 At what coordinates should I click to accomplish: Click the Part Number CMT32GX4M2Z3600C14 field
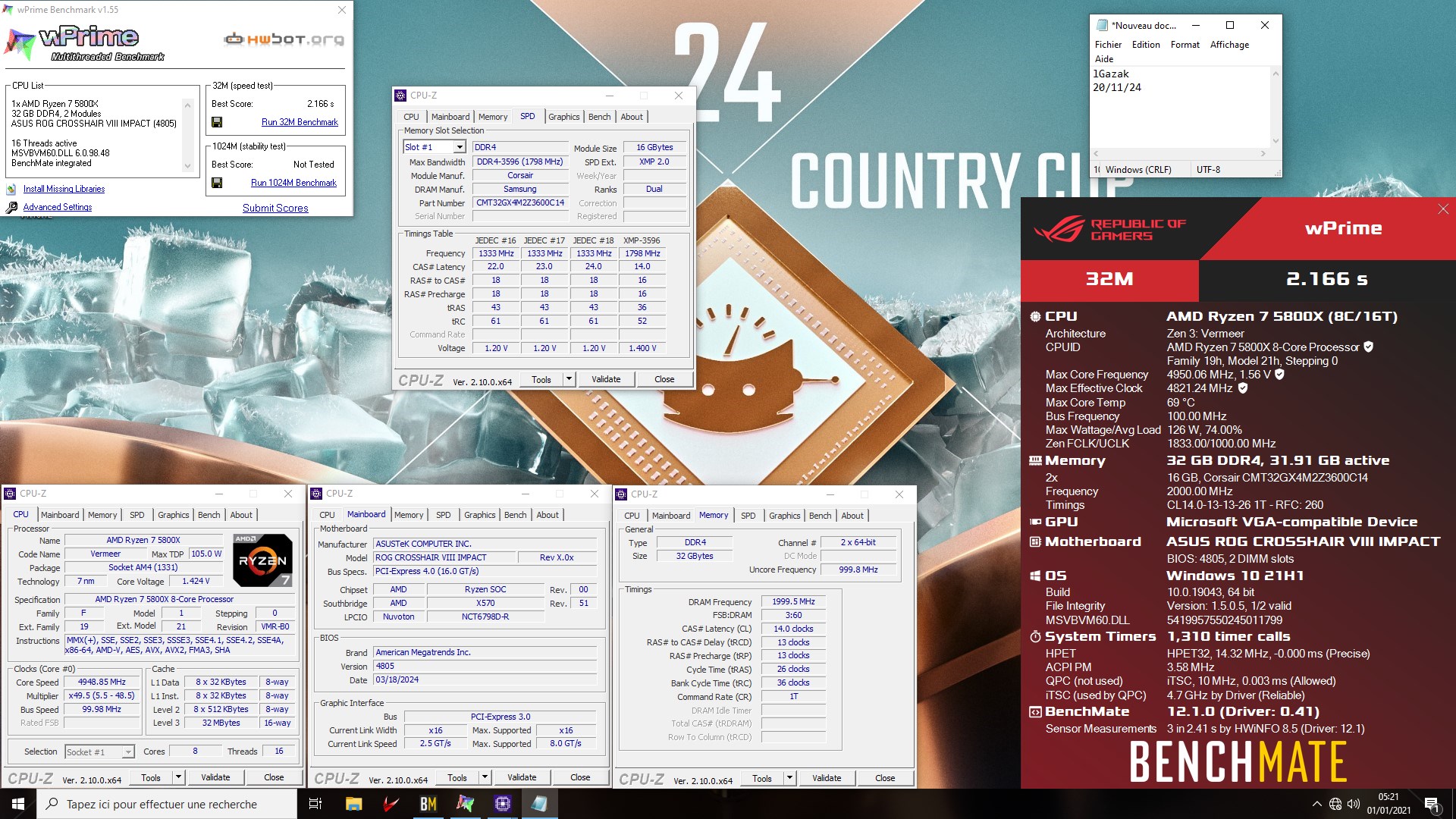point(520,202)
